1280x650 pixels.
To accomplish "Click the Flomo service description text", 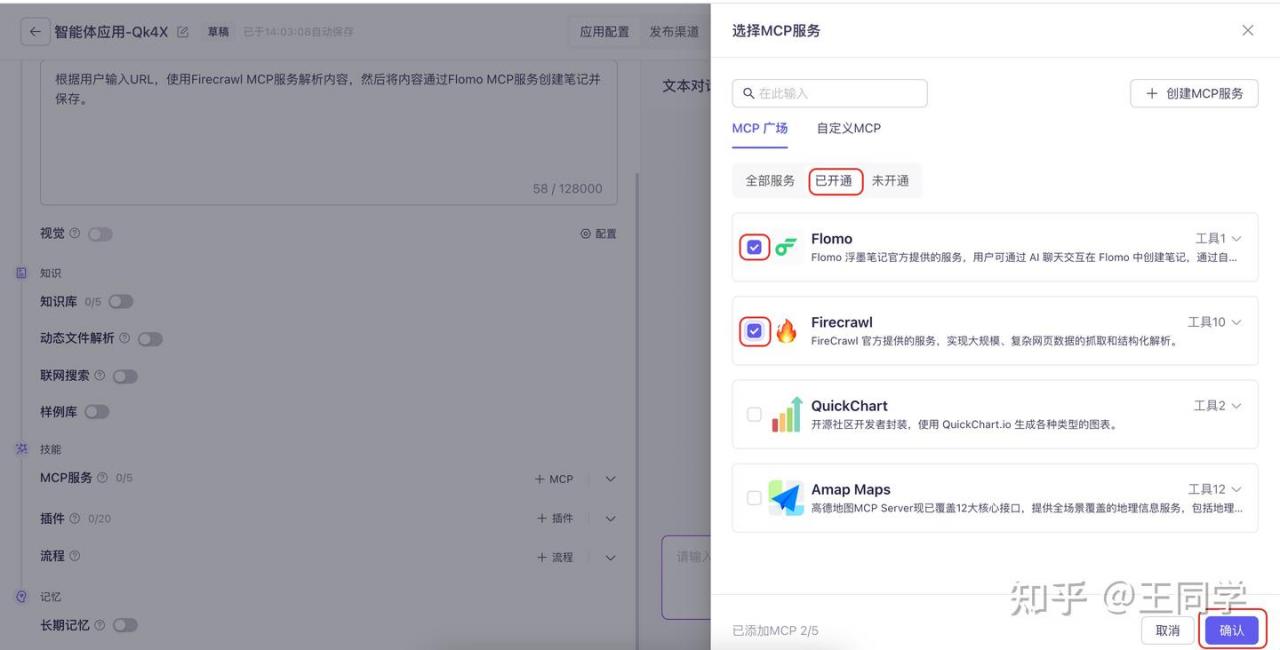I will pyautogui.click(x=1024, y=258).
